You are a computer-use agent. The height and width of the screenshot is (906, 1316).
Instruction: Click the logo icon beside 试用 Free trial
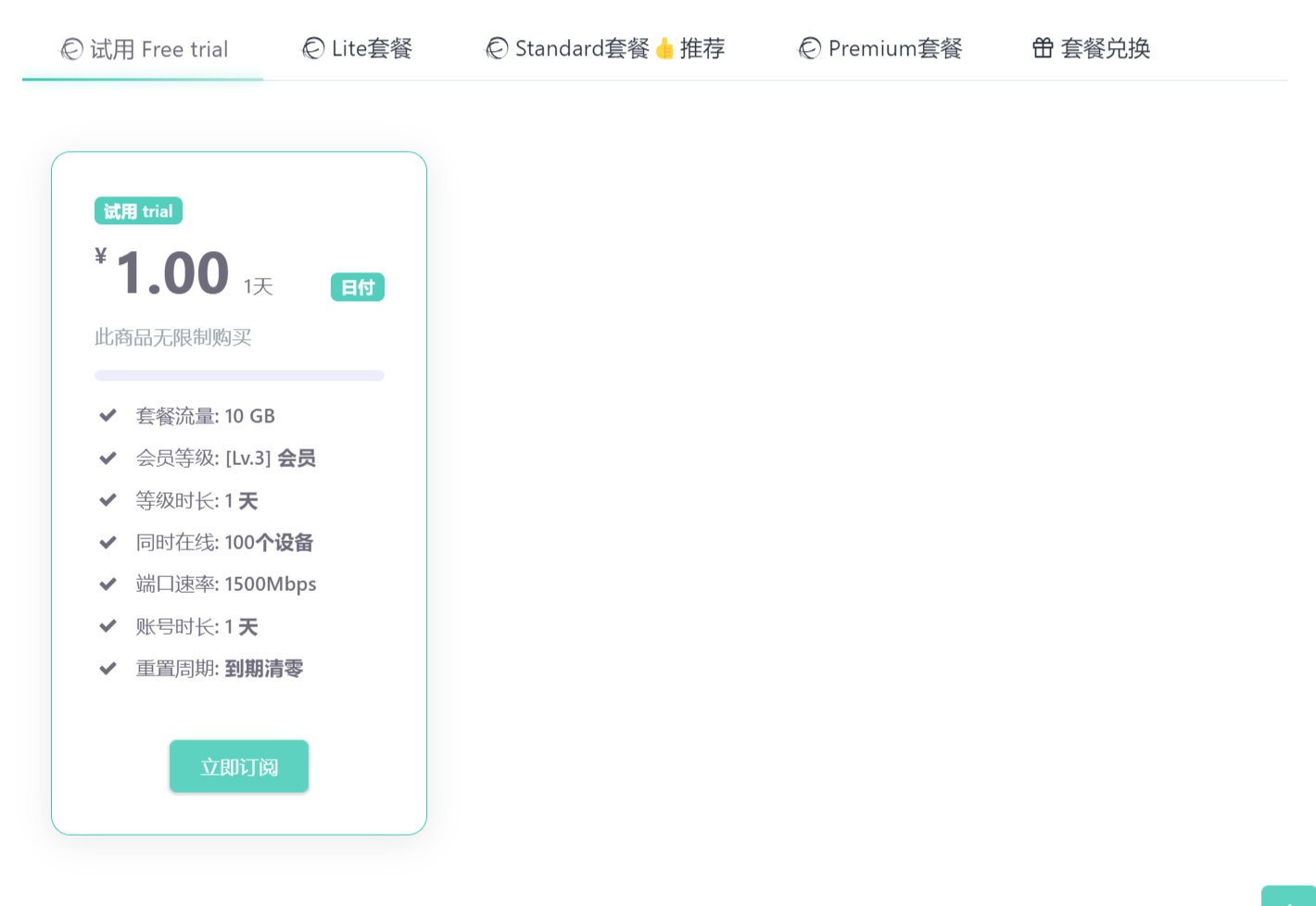coord(71,49)
